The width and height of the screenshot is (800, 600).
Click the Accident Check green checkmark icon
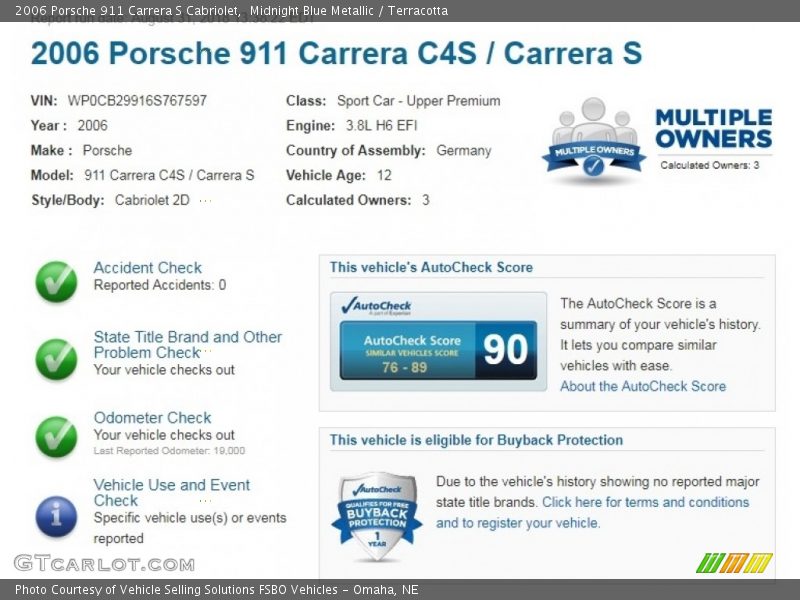point(56,282)
